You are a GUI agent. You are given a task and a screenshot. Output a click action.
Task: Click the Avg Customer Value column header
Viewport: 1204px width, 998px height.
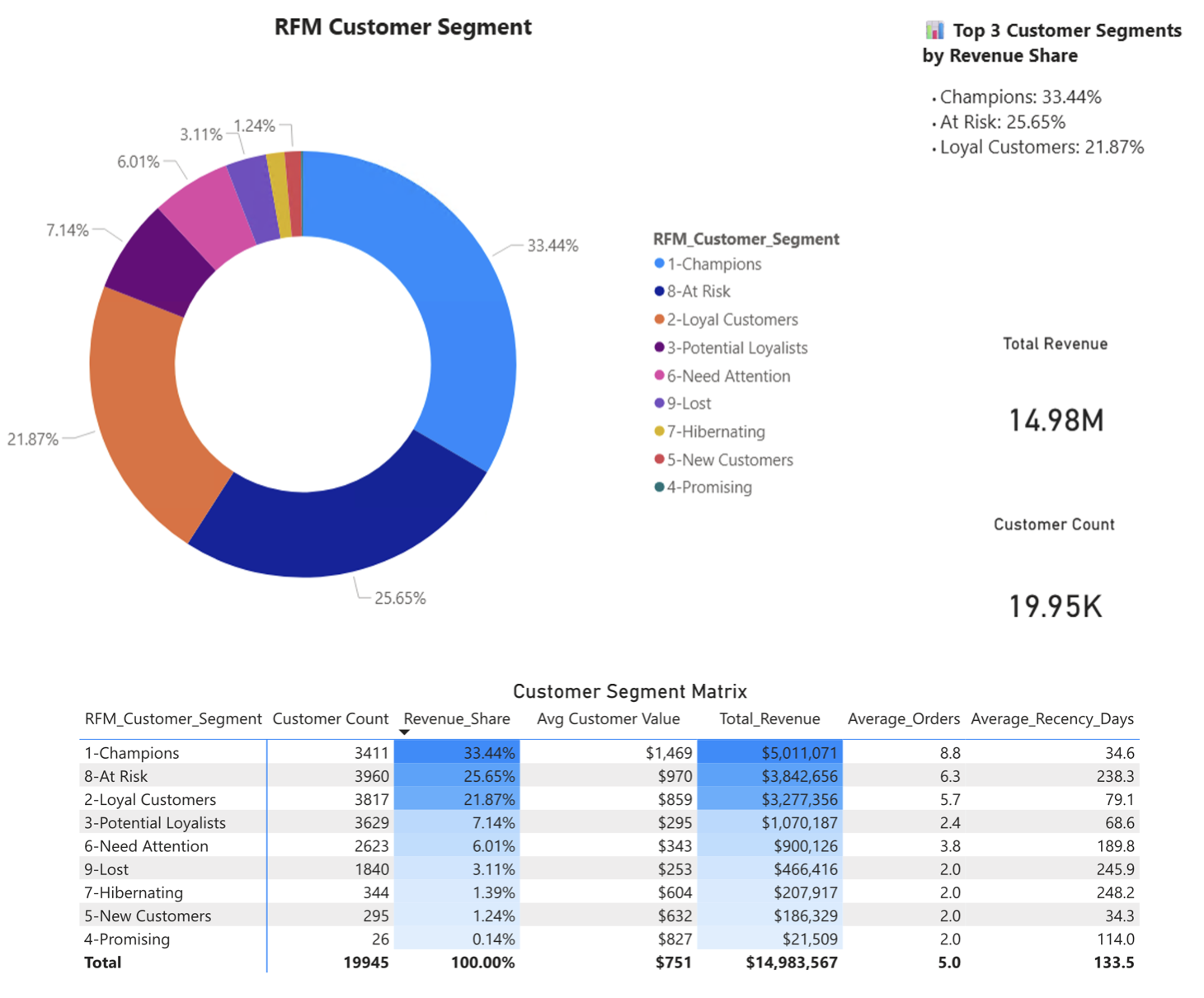tap(608, 718)
